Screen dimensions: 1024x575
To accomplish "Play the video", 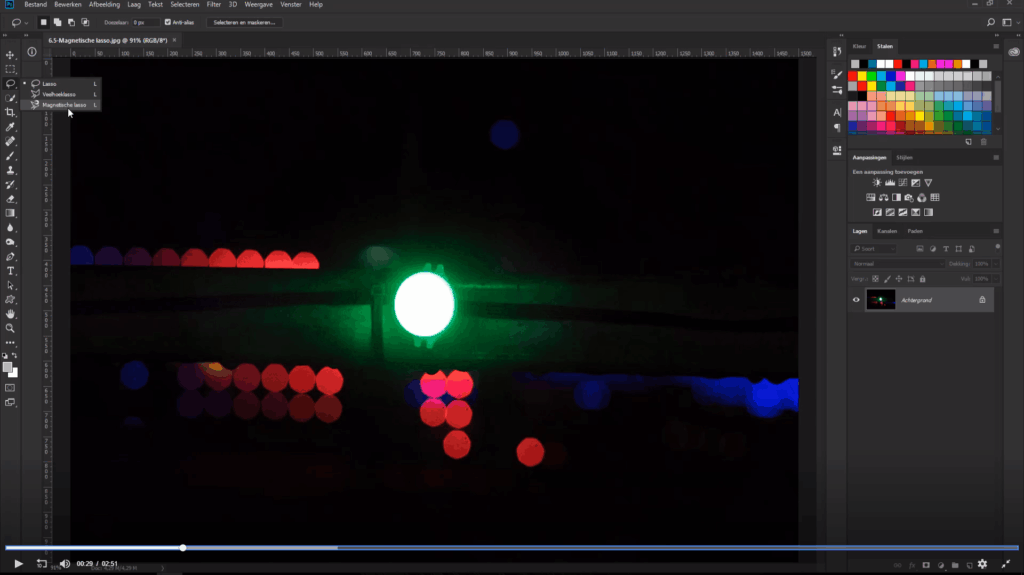I will 18,563.
